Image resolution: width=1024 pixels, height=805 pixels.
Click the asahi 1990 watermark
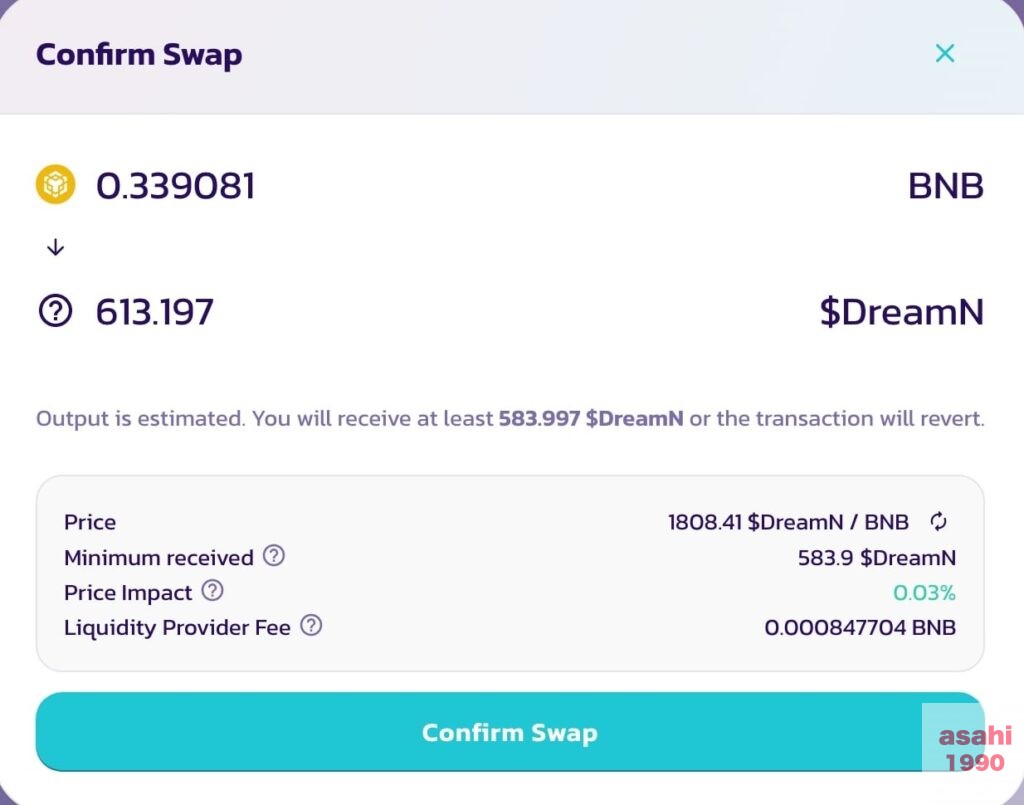click(x=974, y=748)
